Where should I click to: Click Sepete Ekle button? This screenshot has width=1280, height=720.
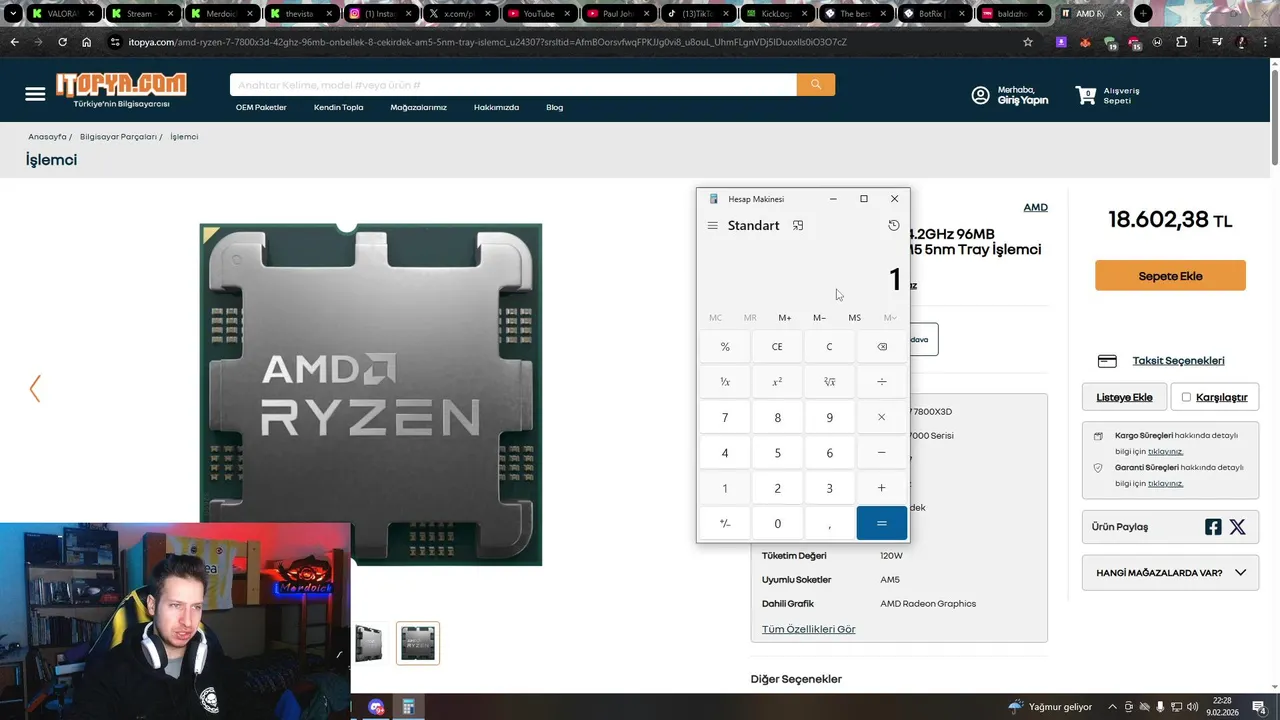(x=1170, y=276)
